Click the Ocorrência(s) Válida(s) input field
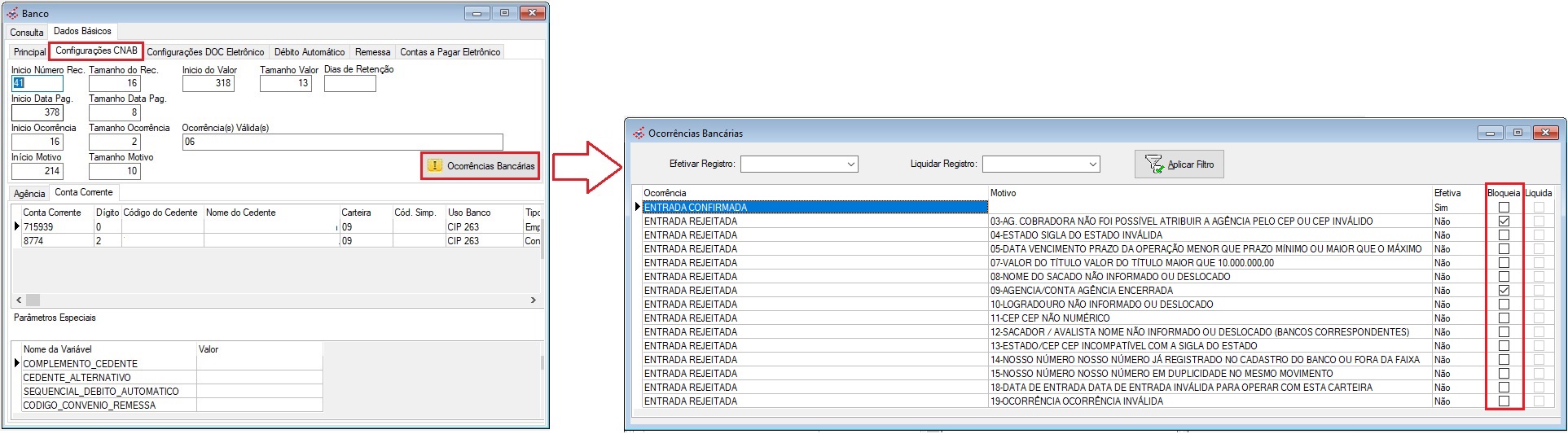This screenshot has height=434, width=1568. [342, 142]
